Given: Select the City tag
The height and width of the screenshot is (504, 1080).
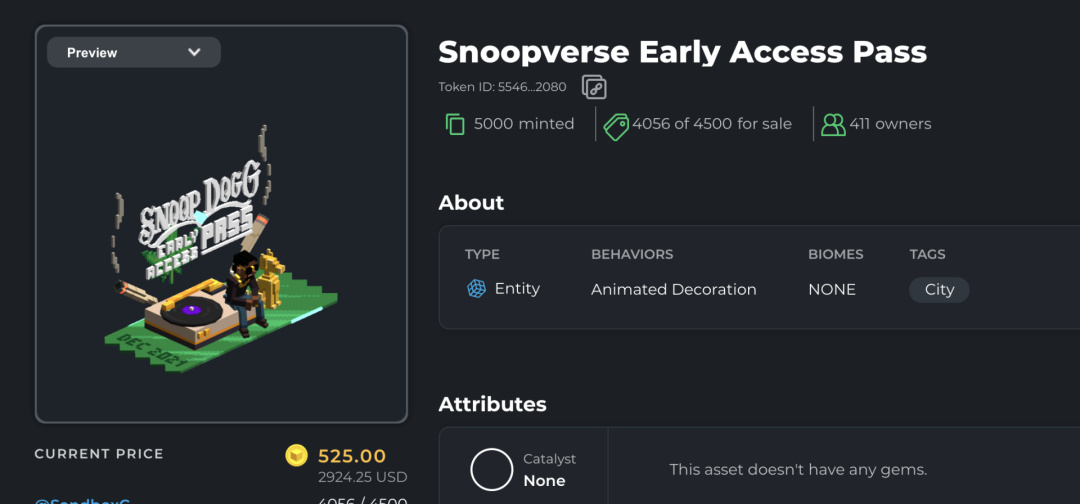Looking at the screenshot, I should [939, 290].
